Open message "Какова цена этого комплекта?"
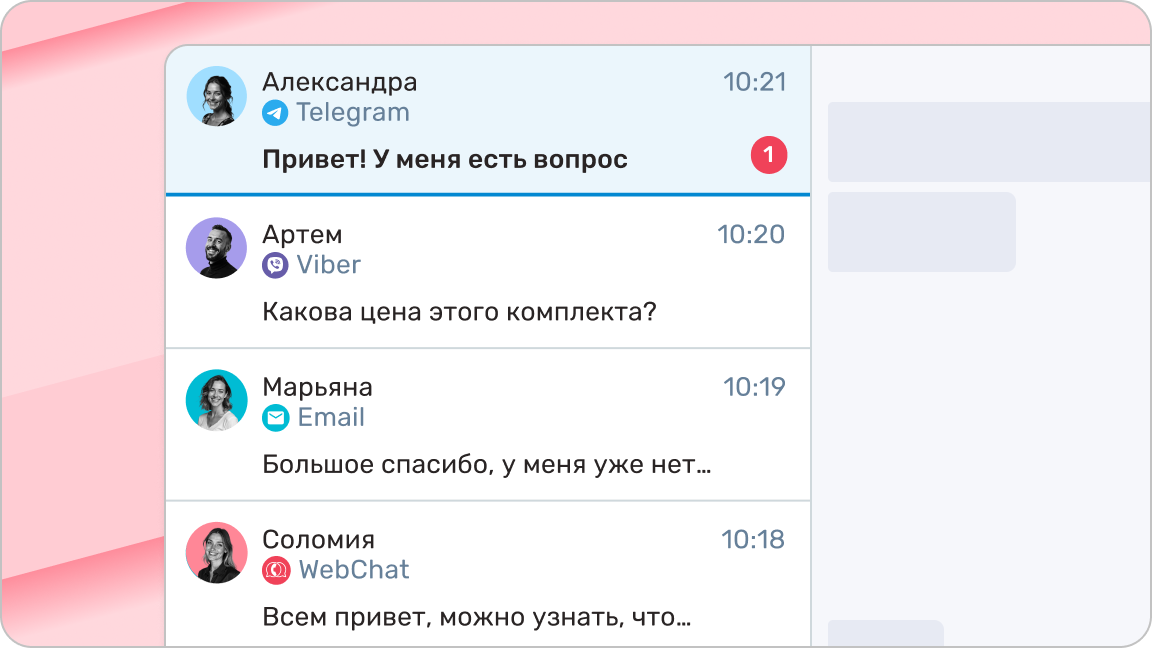This screenshot has height=648, width=1152. [459, 312]
